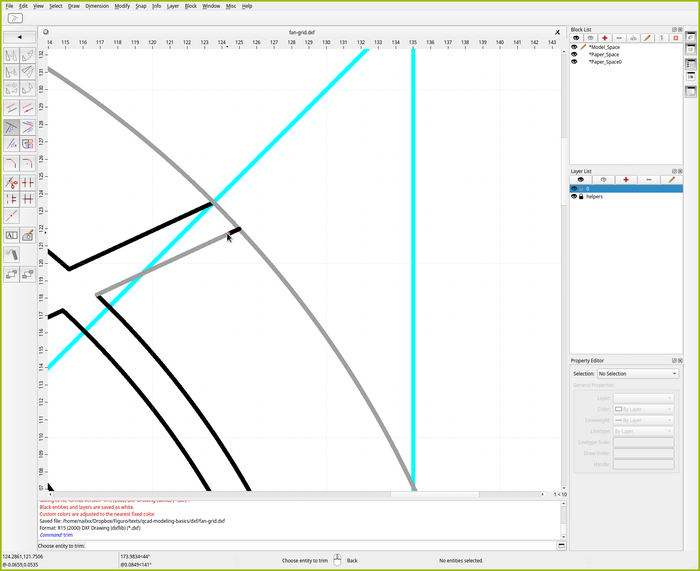This screenshot has width=700, height=571.
Task: Remove layer using minus button in Layer List
Action: coord(649,179)
